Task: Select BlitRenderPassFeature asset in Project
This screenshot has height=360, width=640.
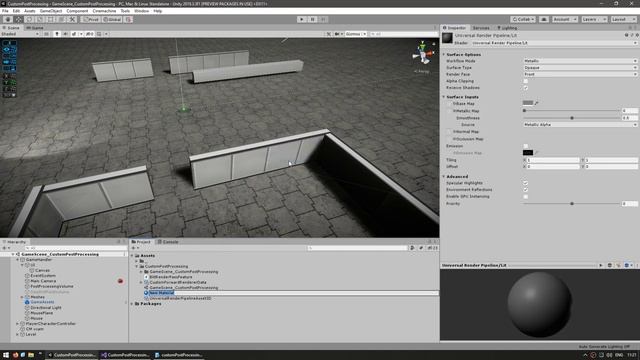Action: click(x=171, y=277)
